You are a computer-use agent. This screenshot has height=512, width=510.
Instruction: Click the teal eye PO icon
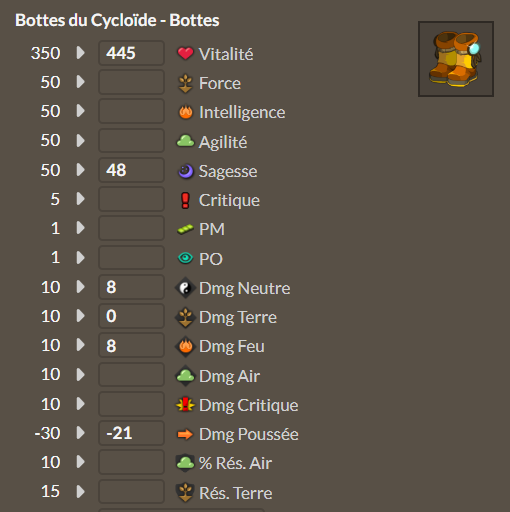[x=185, y=258]
